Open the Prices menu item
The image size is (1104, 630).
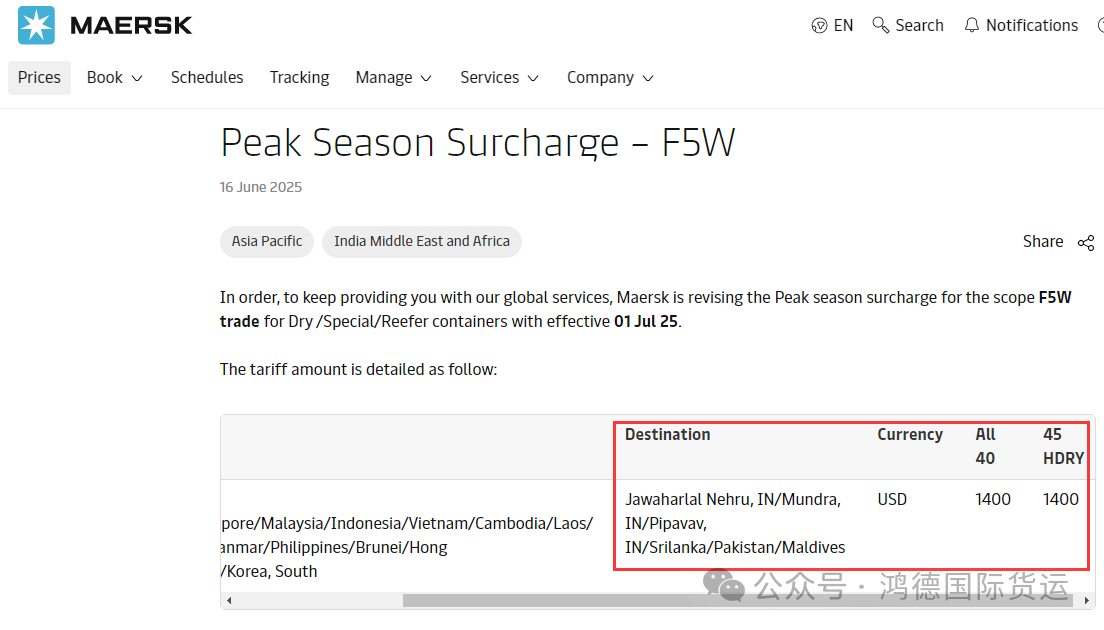point(39,77)
